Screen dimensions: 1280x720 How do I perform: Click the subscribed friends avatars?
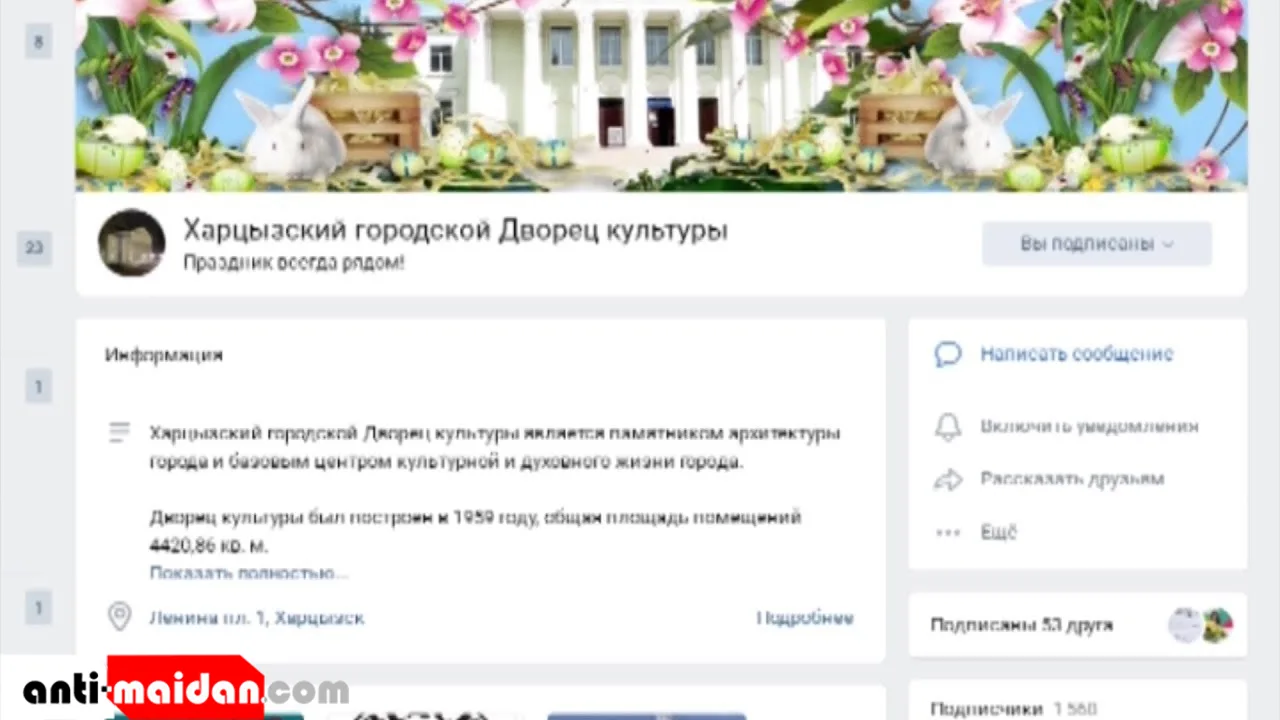pos(1200,625)
